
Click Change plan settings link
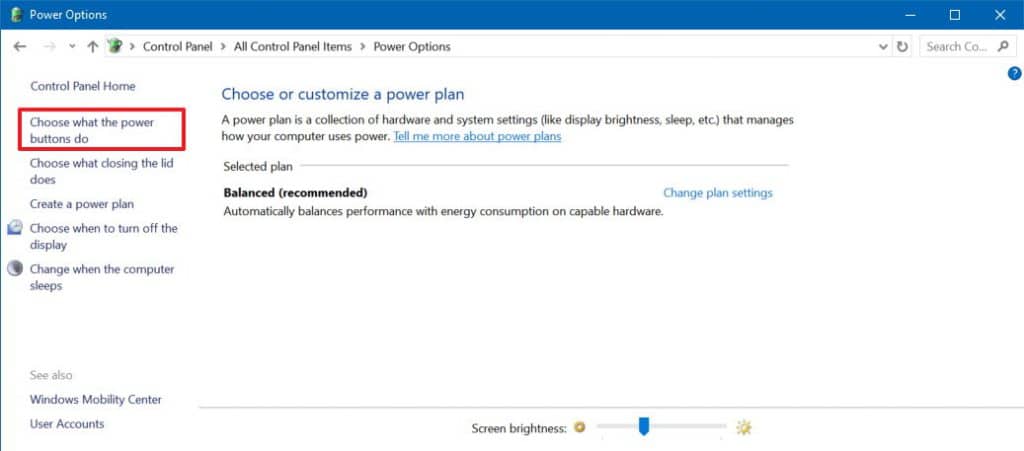[x=718, y=193]
